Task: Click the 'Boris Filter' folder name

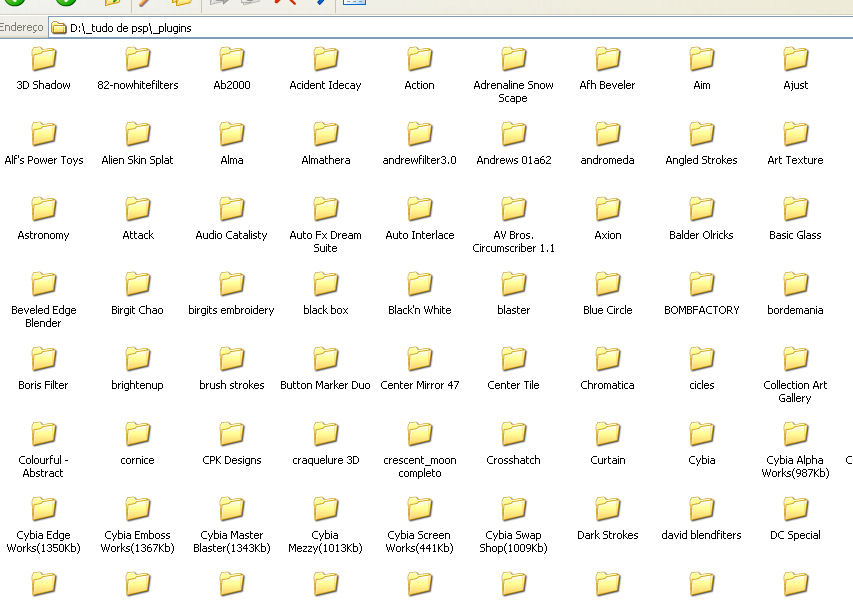Action: pyautogui.click(x=44, y=385)
